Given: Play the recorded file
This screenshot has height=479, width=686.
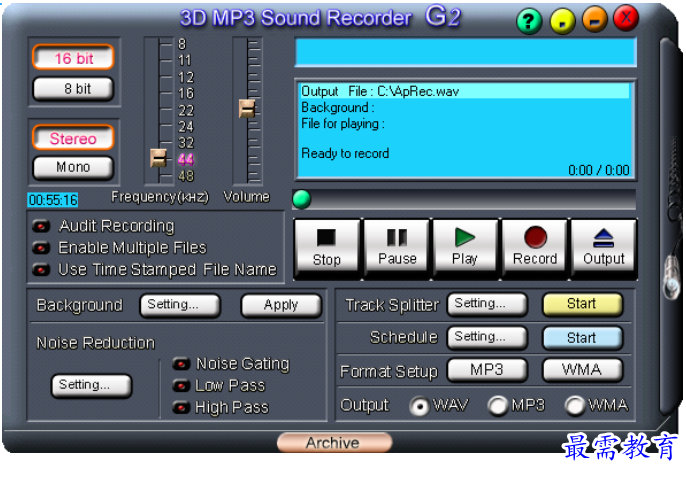Looking at the screenshot, I should (x=465, y=248).
